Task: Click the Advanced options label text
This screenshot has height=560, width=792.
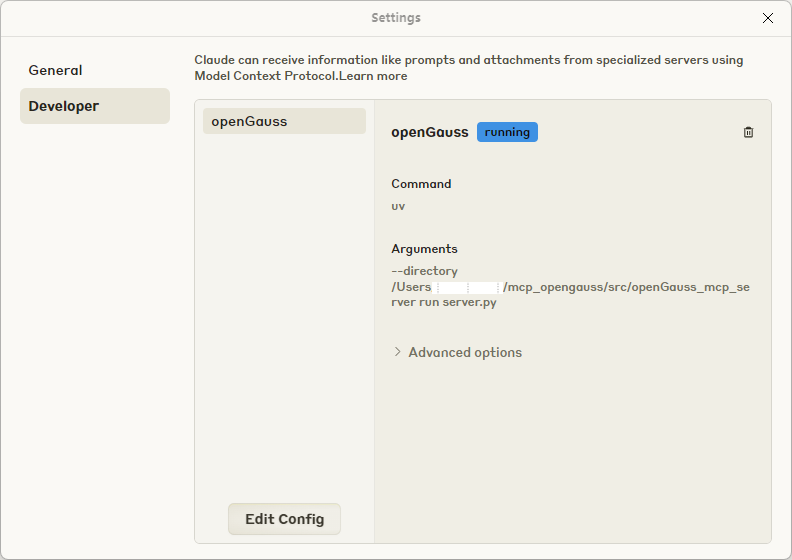Action: coord(465,352)
